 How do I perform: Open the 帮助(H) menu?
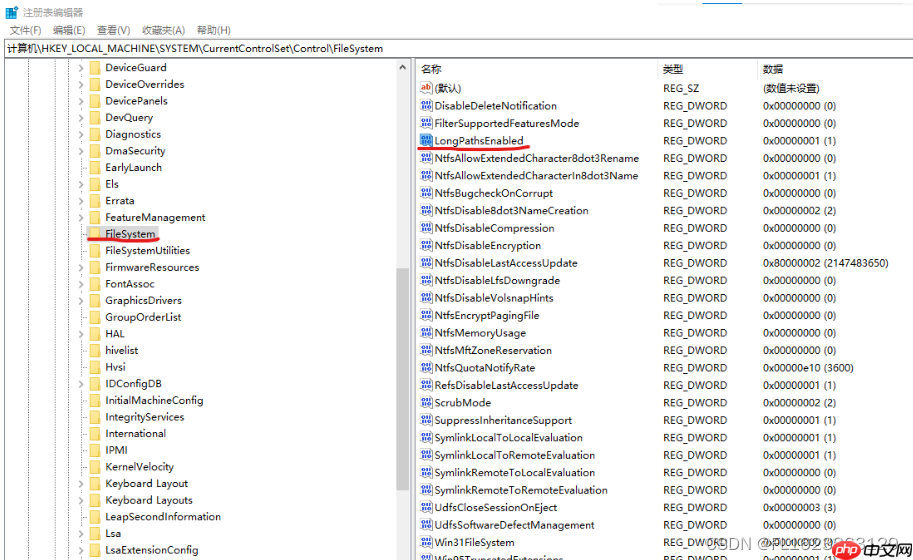[214, 30]
